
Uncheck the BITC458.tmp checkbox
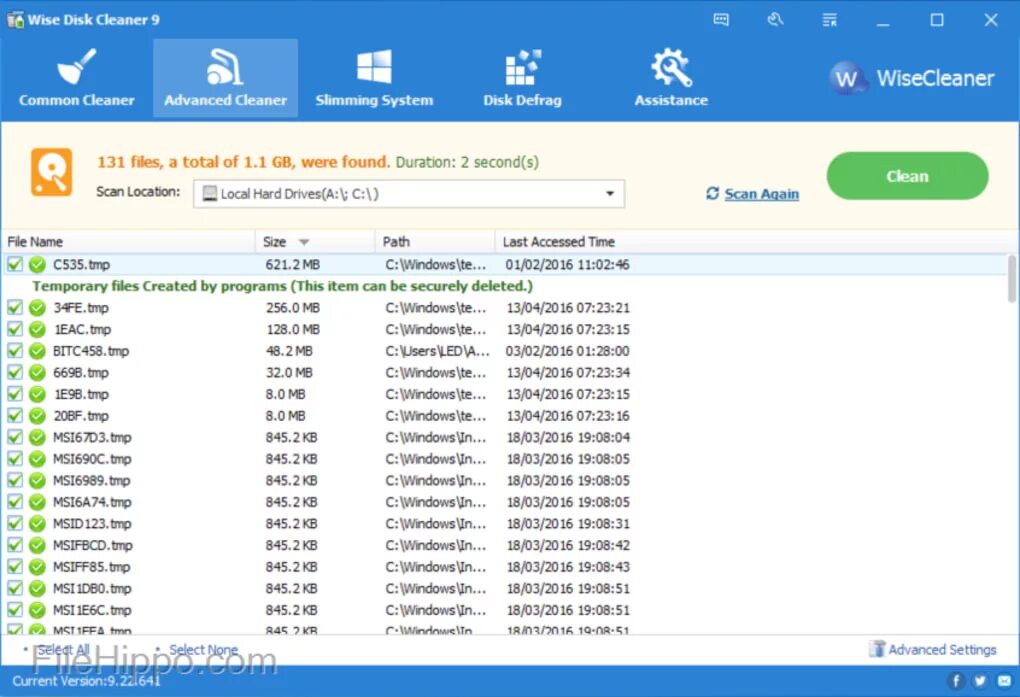click(15, 350)
